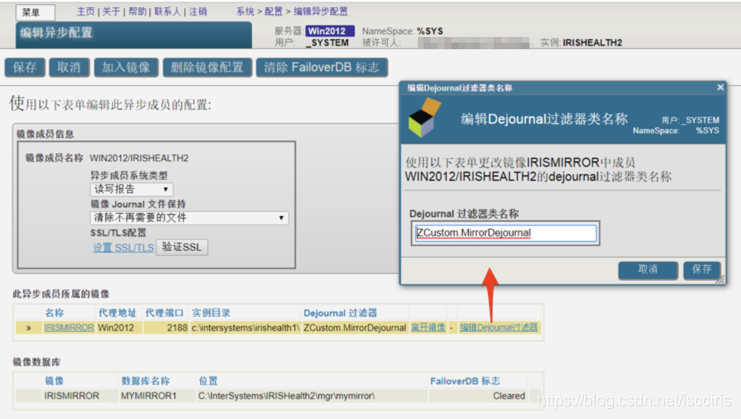Click the 删除镜像配置 button

(207, 67)
